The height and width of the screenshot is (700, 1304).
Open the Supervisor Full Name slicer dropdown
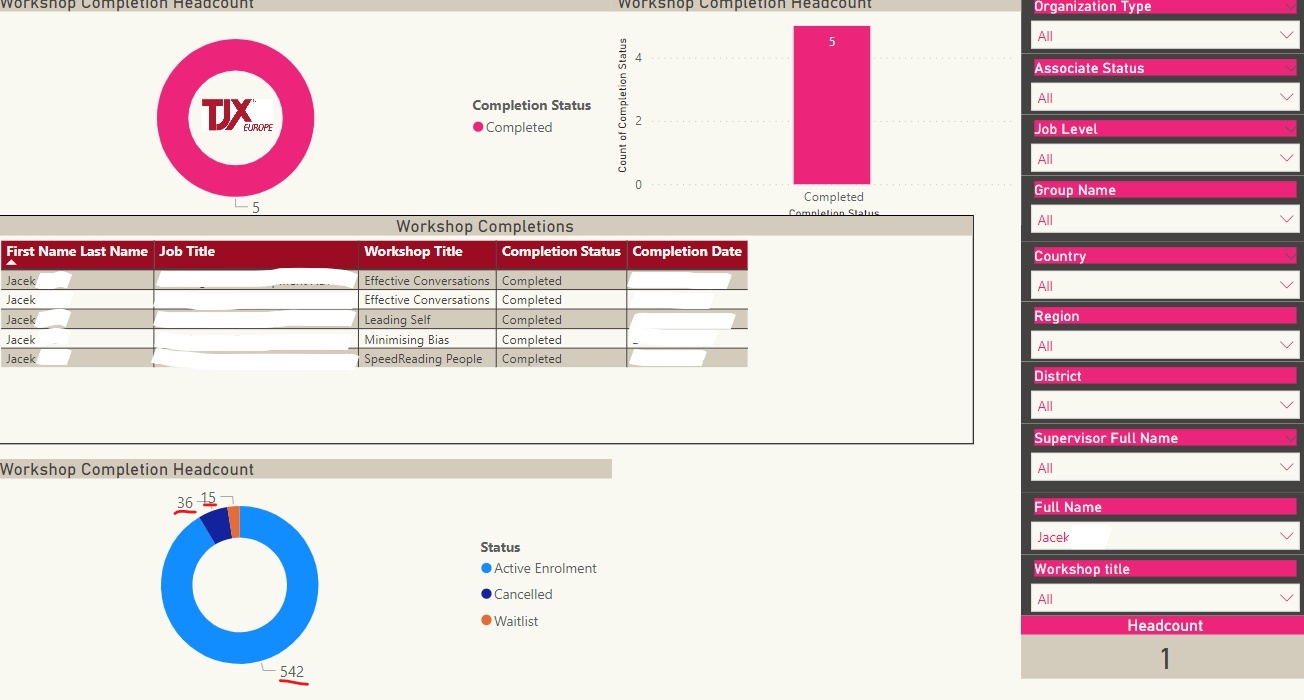tap(1164, 468)
